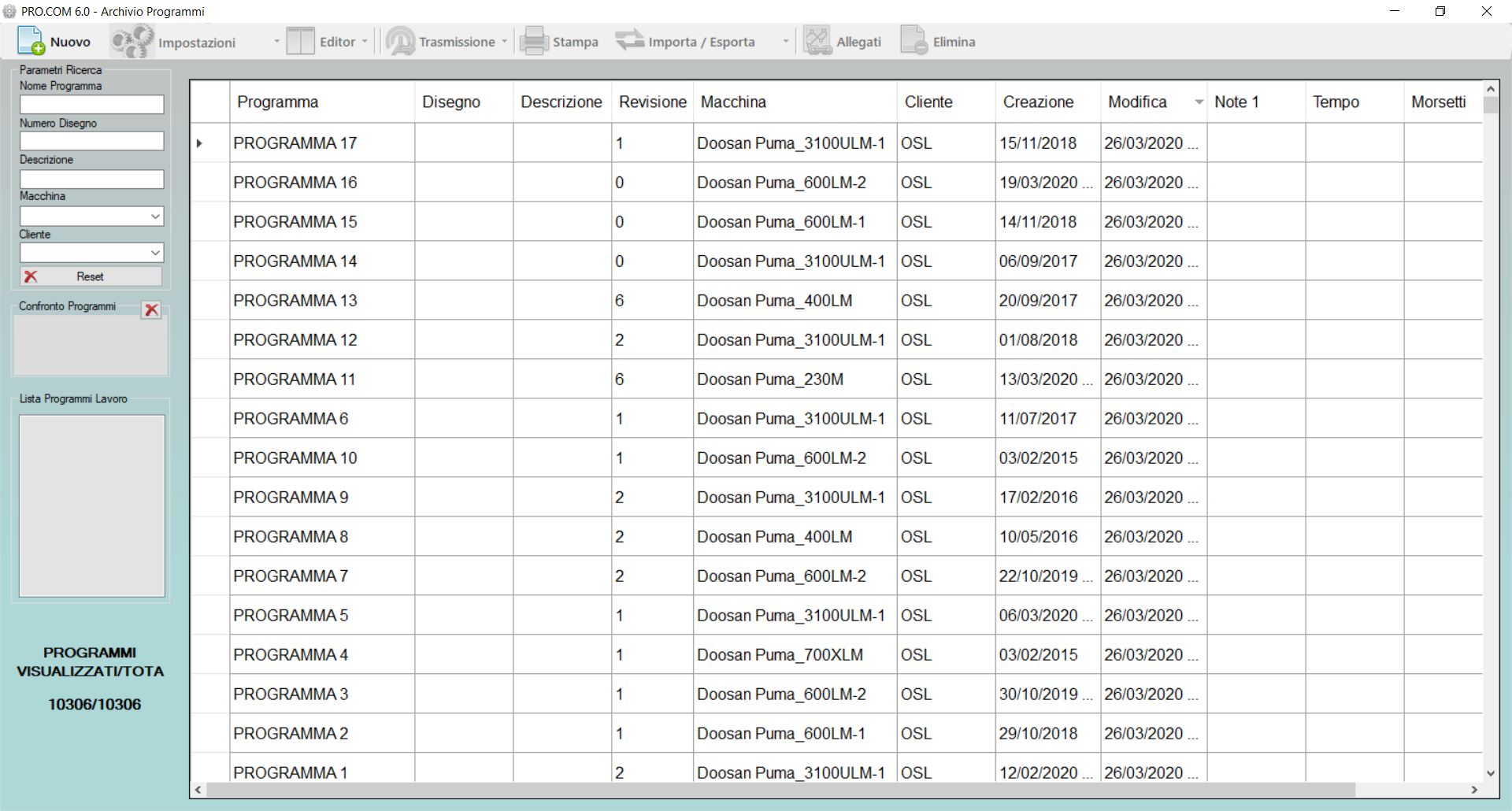The height and width of the screenshot is (811, 1512).
Task: Sort by Descrizione column header
Action: pyautogui.click(x=562, y=102)
